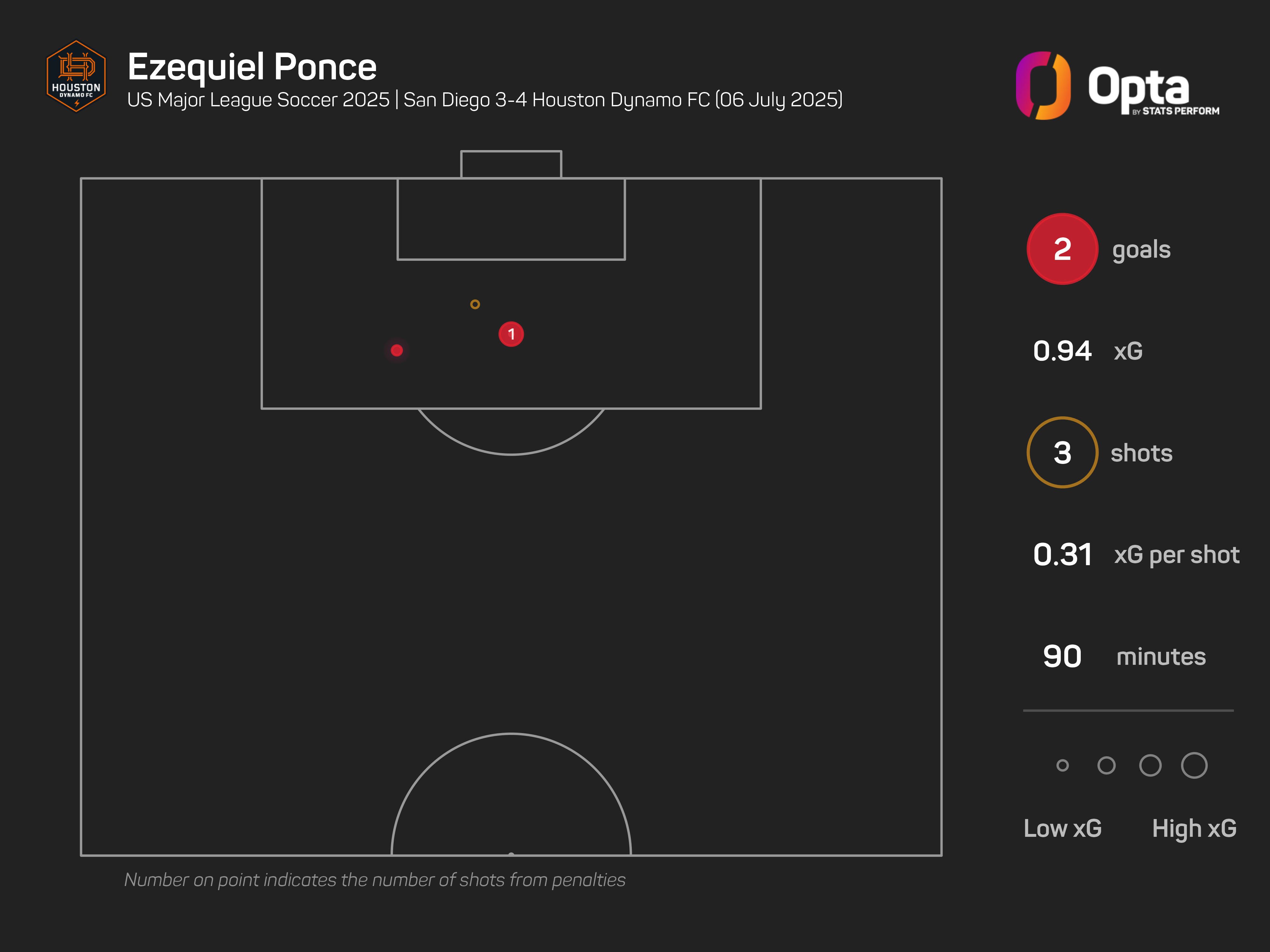Click the second-largest xG legend circle
Viewport: 1270px width, 952px height.
[1150, 765]
